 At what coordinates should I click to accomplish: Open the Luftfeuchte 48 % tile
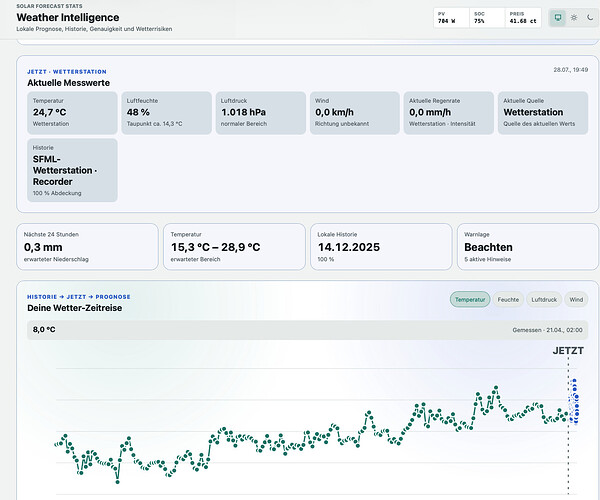pyautogui.click(x=166, y=113)
